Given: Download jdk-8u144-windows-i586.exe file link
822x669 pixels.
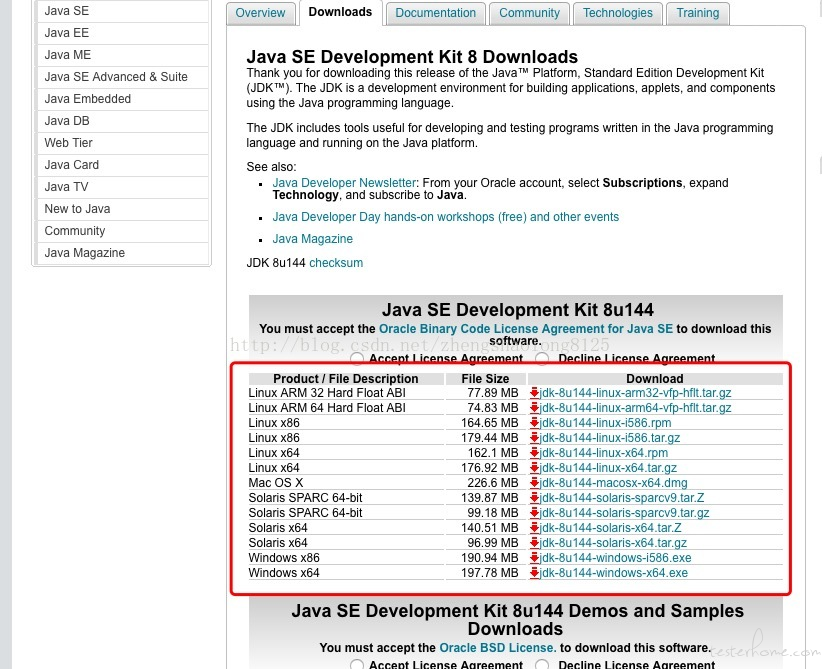Looking at the screenshot, I should [x=615, y=558].
